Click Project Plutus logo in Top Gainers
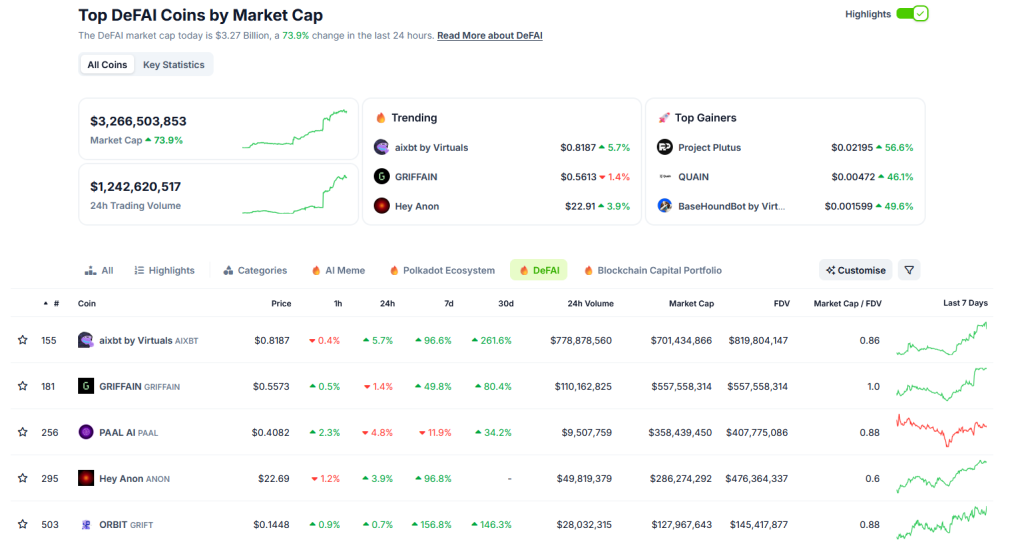 tap(664, 147)
